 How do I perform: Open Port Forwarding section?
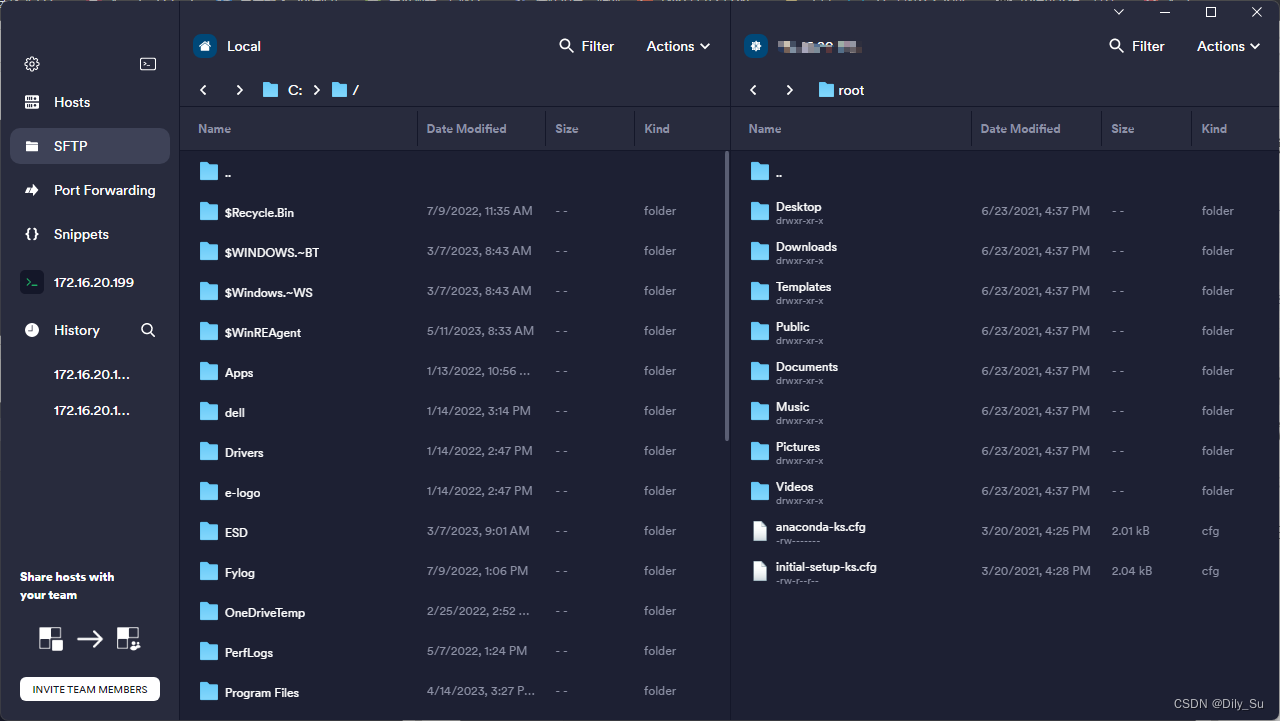pyautogui.click(x=90, y=190)
